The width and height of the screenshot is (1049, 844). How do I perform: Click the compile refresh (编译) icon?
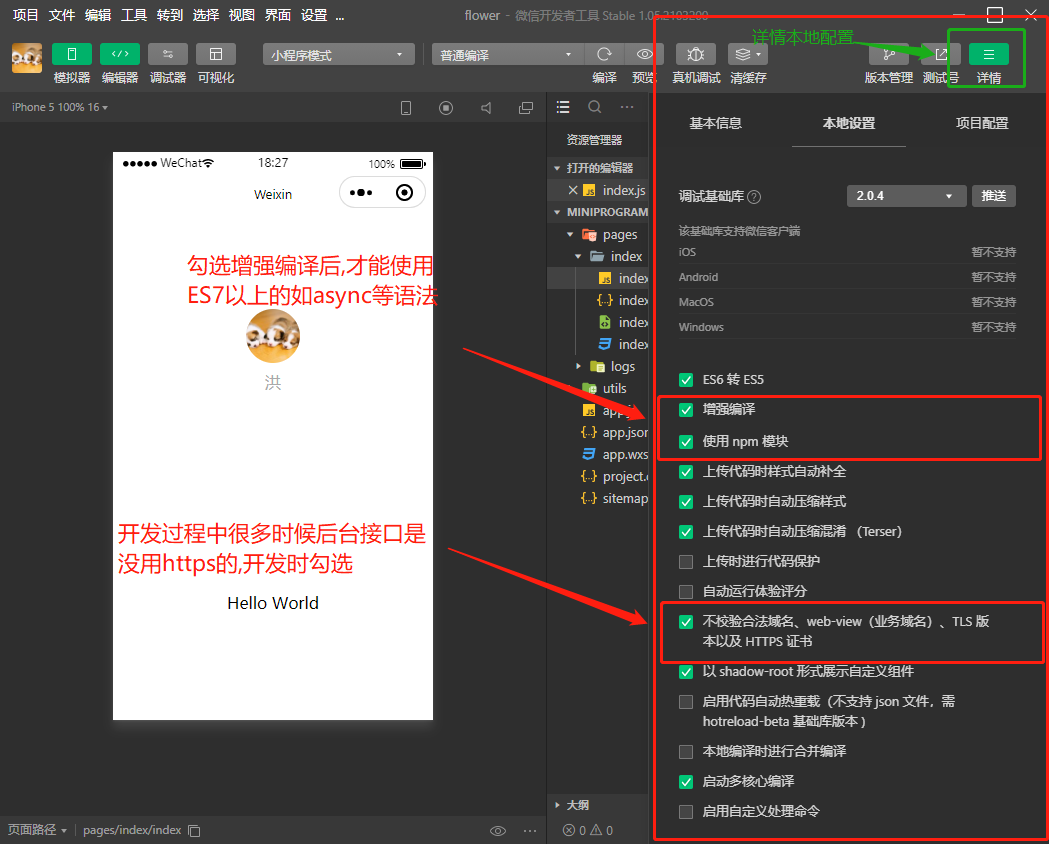tap(604, 54)
